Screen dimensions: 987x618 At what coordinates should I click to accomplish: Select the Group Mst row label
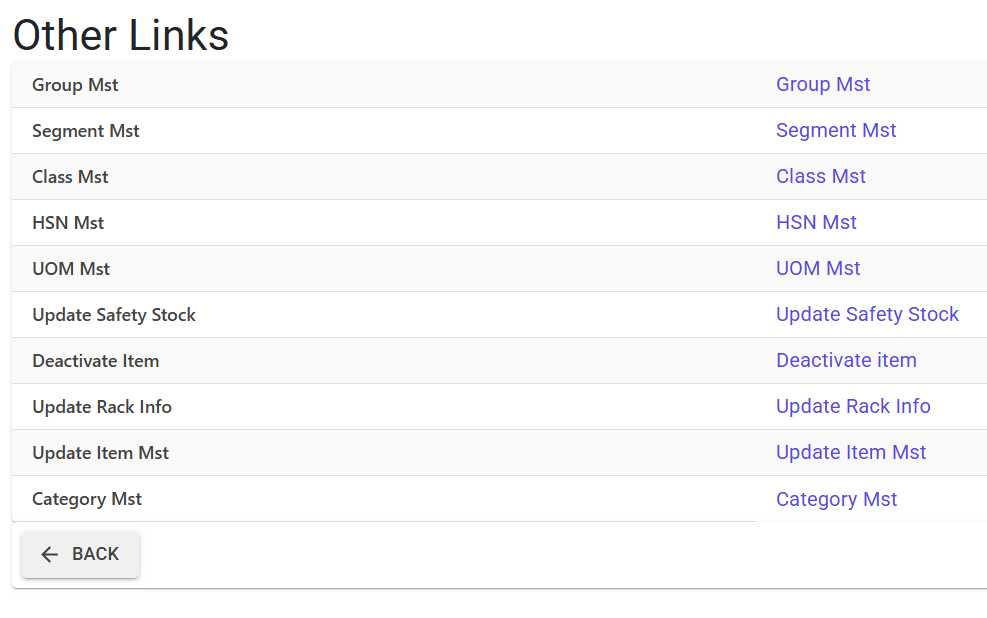coord(75,85)
